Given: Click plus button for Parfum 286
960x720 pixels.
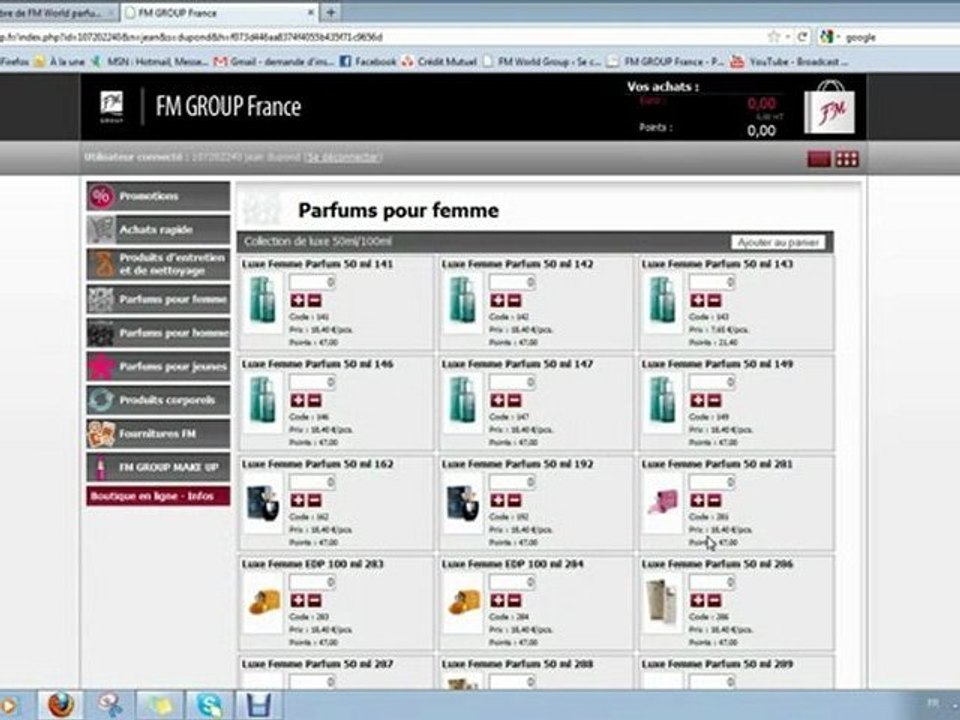Looking at the screenshot, I should (697, 601).
